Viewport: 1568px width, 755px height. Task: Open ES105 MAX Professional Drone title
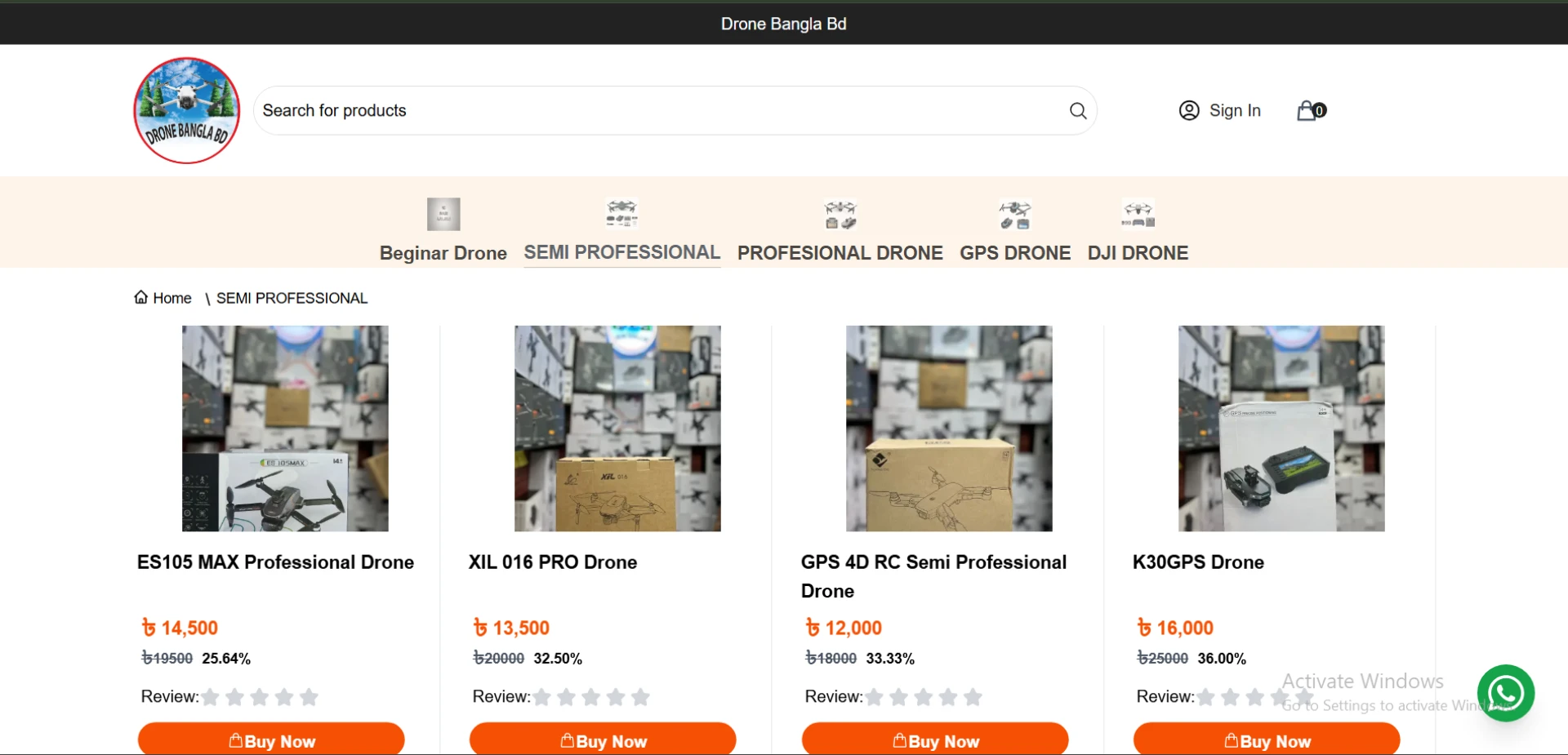275,562
